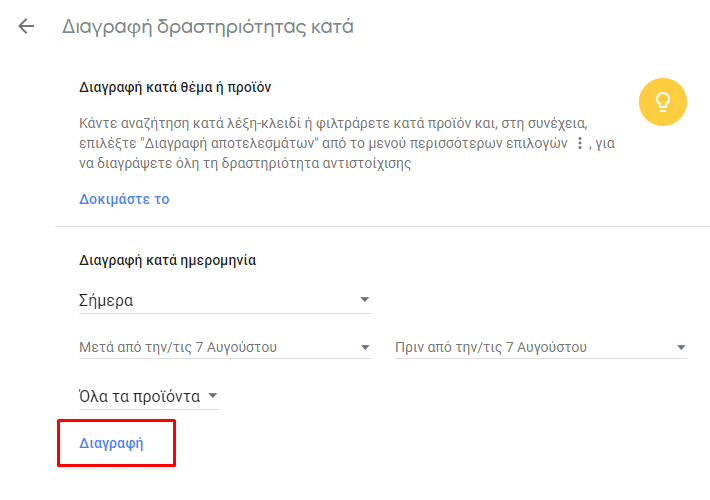Screen dimensions: 710x500
Task: Click the three-dot more options icon in description
Action: coord(580,144)
